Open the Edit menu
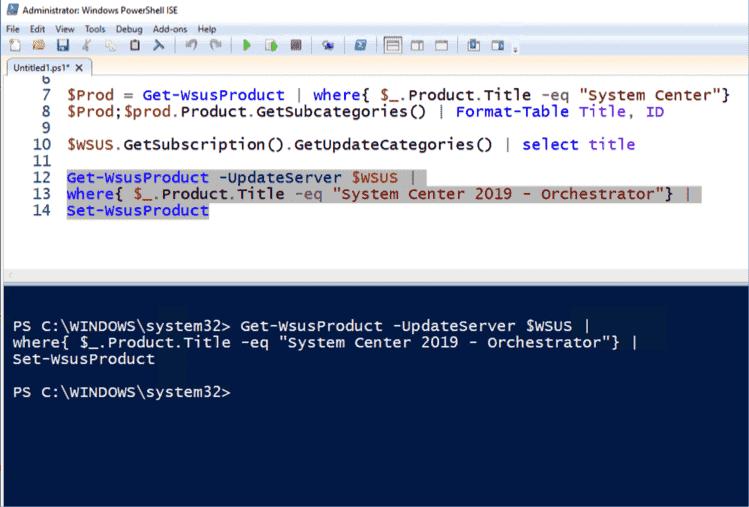The image size is (749, 507). [37, 29]
